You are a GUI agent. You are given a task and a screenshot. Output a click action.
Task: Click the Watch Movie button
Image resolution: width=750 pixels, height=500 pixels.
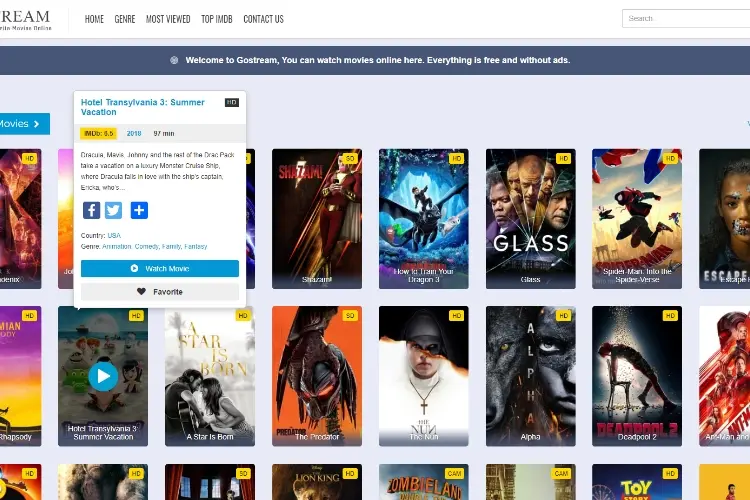160,268
